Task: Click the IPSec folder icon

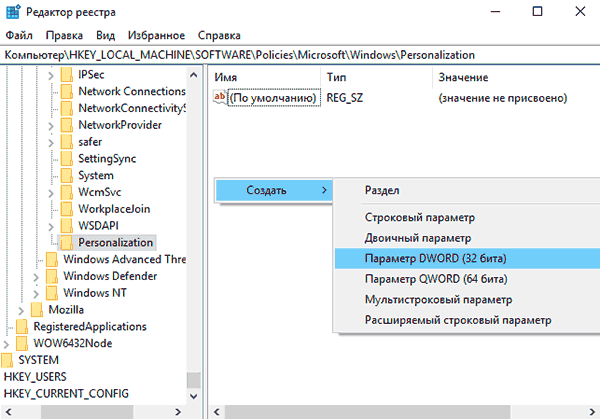Action: (x=67, y=75)
